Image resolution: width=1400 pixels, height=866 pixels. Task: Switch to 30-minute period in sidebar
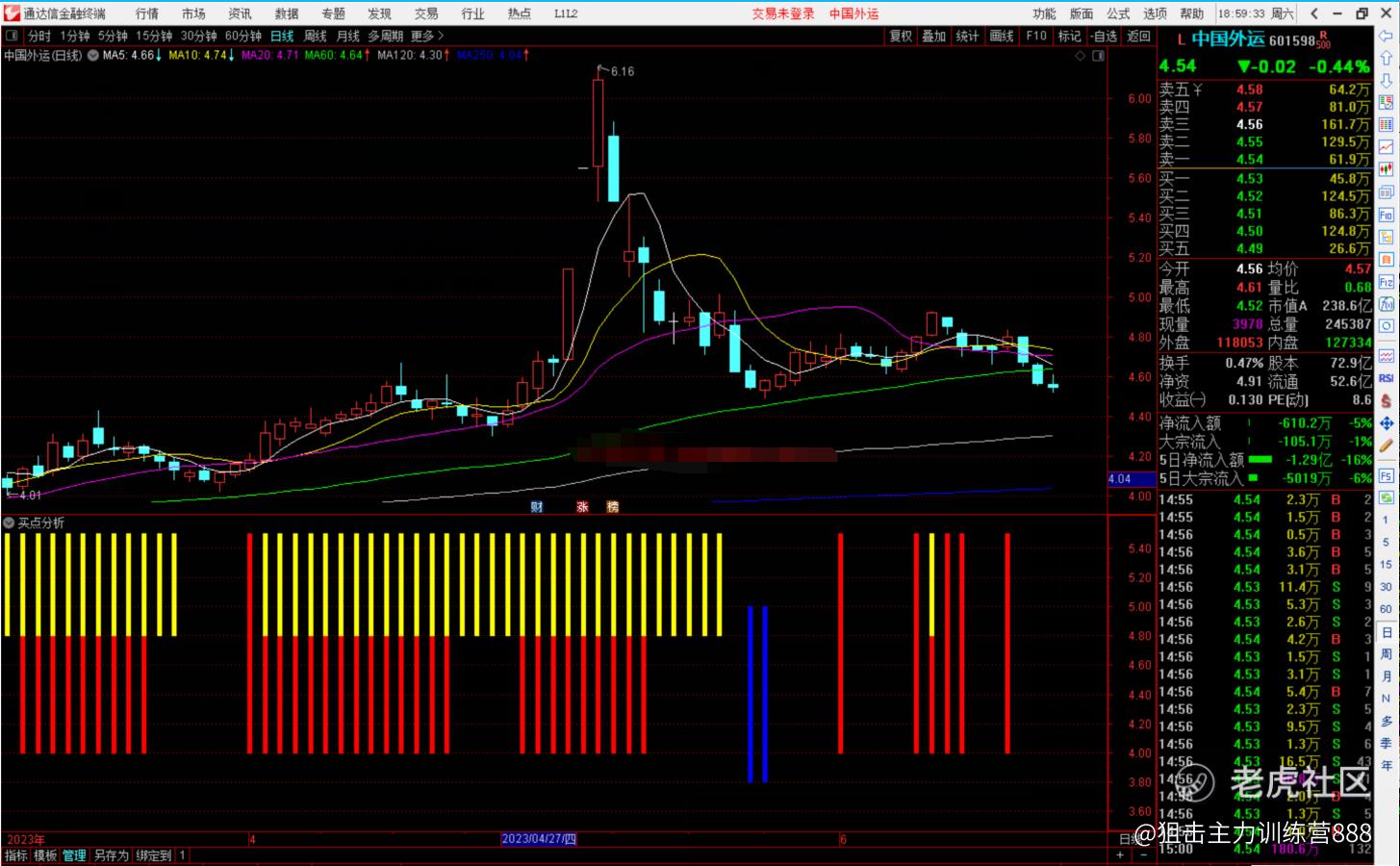(1386, 586)
